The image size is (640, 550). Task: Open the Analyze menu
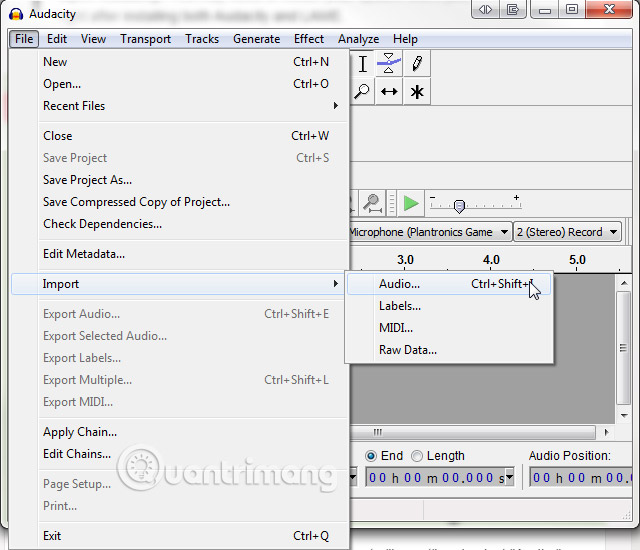(x=358, y=39)
